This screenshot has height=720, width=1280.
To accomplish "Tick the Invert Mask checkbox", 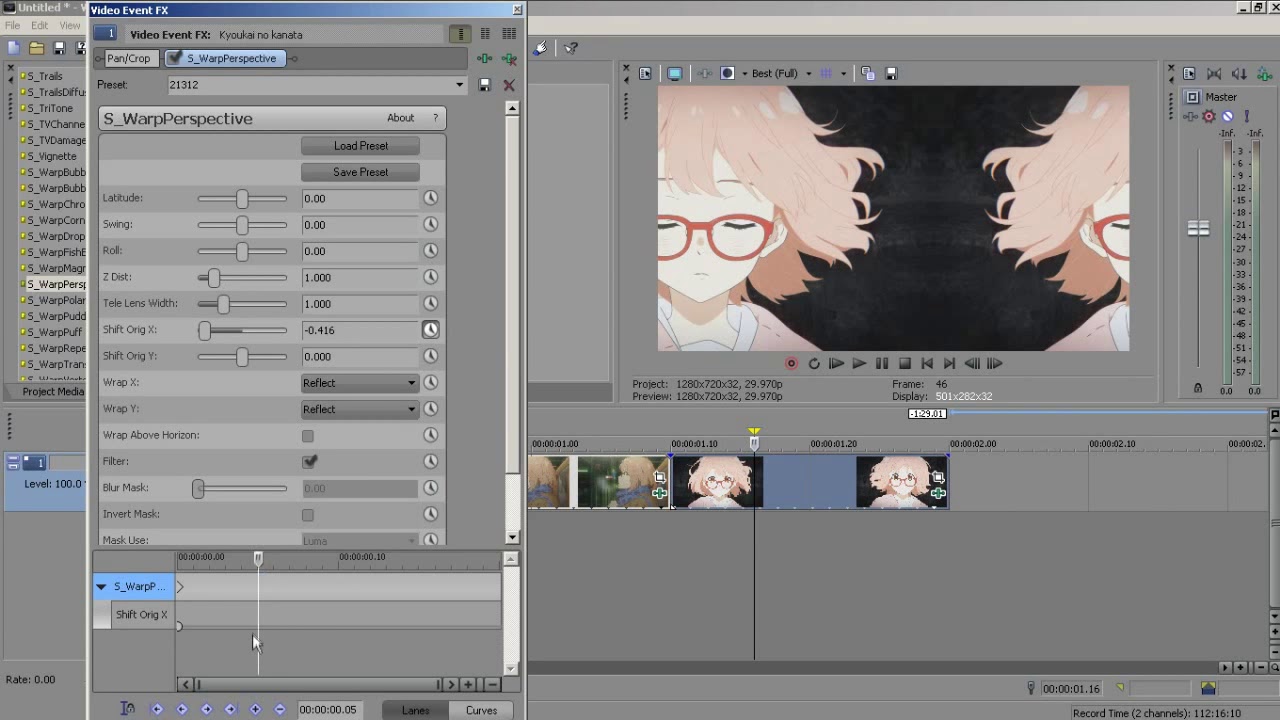I will tap(308, 514).
